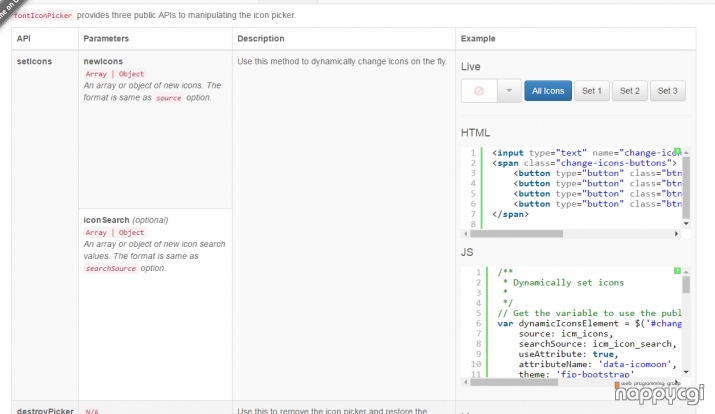
Task: Click the Live heading in the example
Action: (x=471, y=67)
